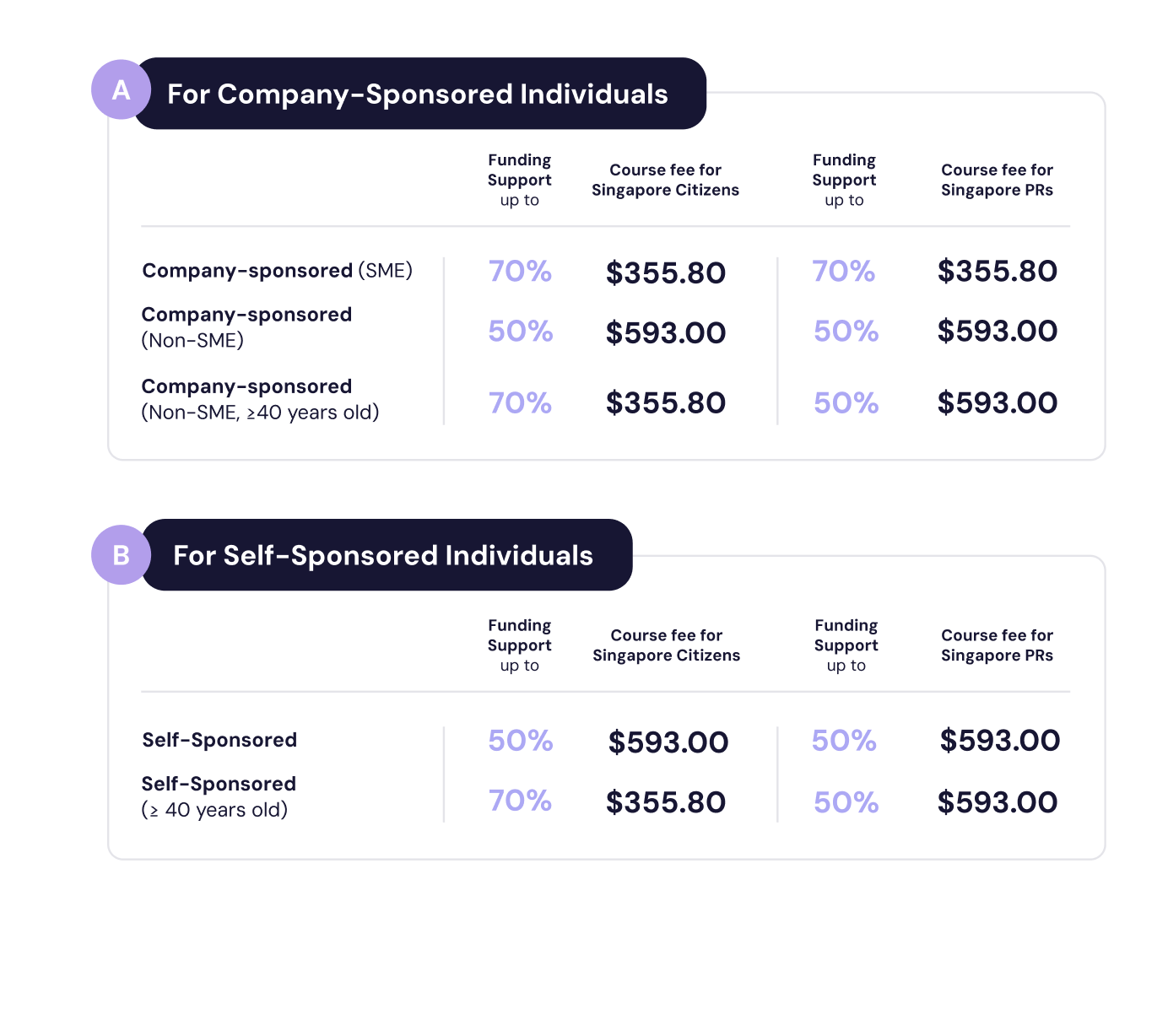The image size is (1168, 1036).
Task: Click first Funding Support up to header, section A
Action: 520,180
